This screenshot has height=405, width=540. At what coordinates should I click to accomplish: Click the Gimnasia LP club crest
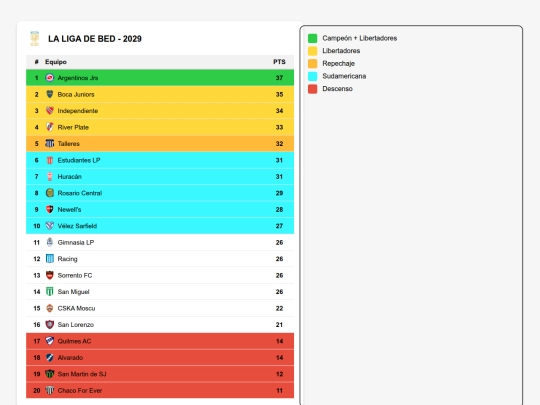coord(50,242)
